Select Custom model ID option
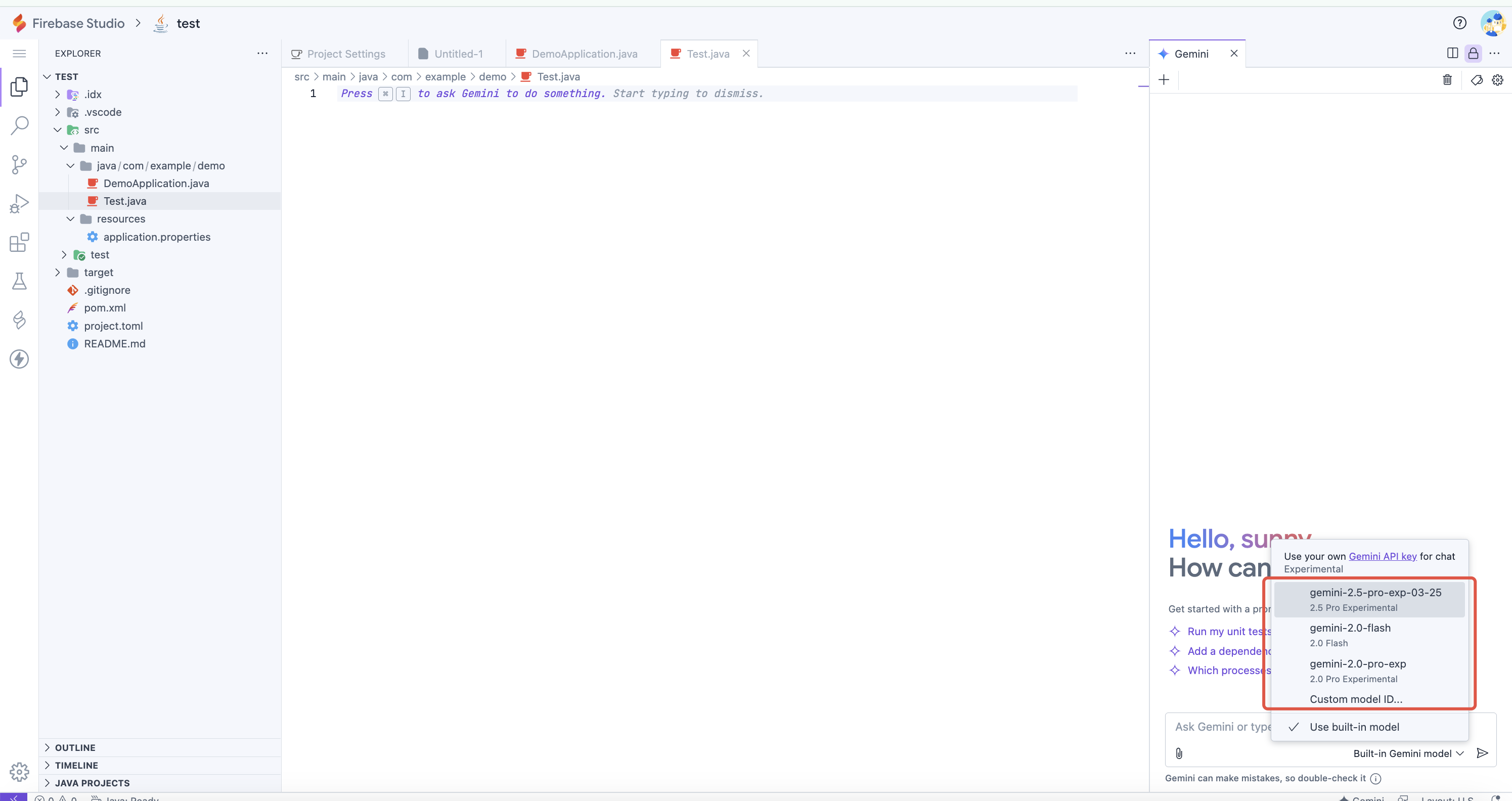 (x=1356, y=699)
